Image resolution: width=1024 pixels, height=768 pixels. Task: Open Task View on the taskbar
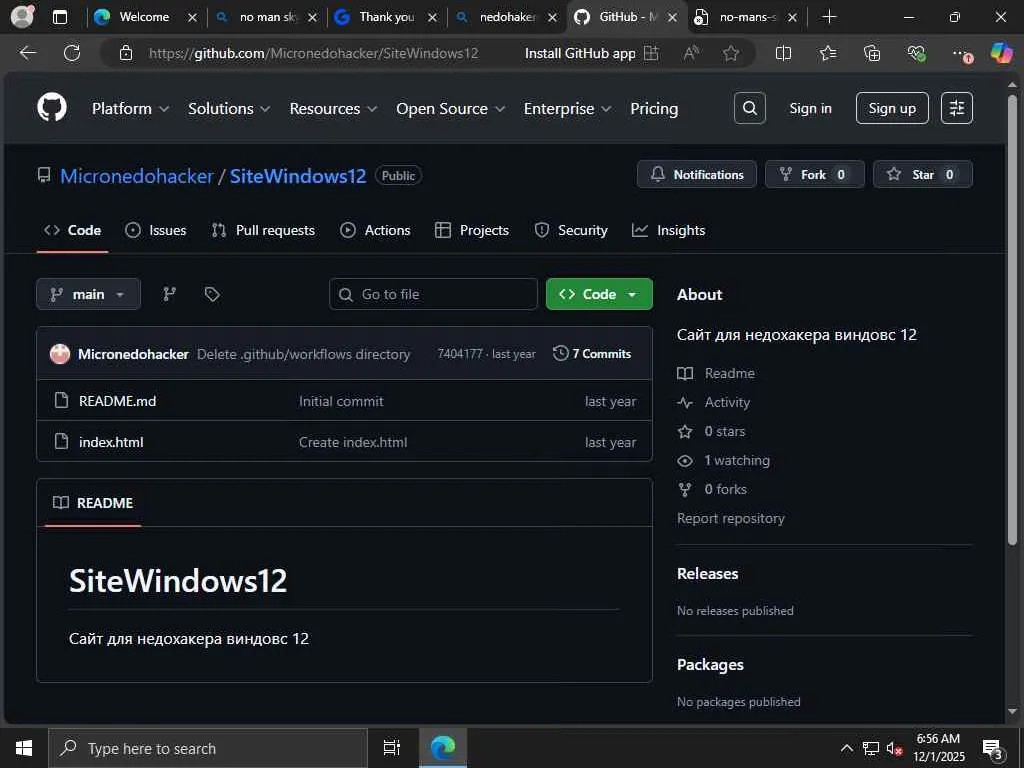[x=391, y=748]
